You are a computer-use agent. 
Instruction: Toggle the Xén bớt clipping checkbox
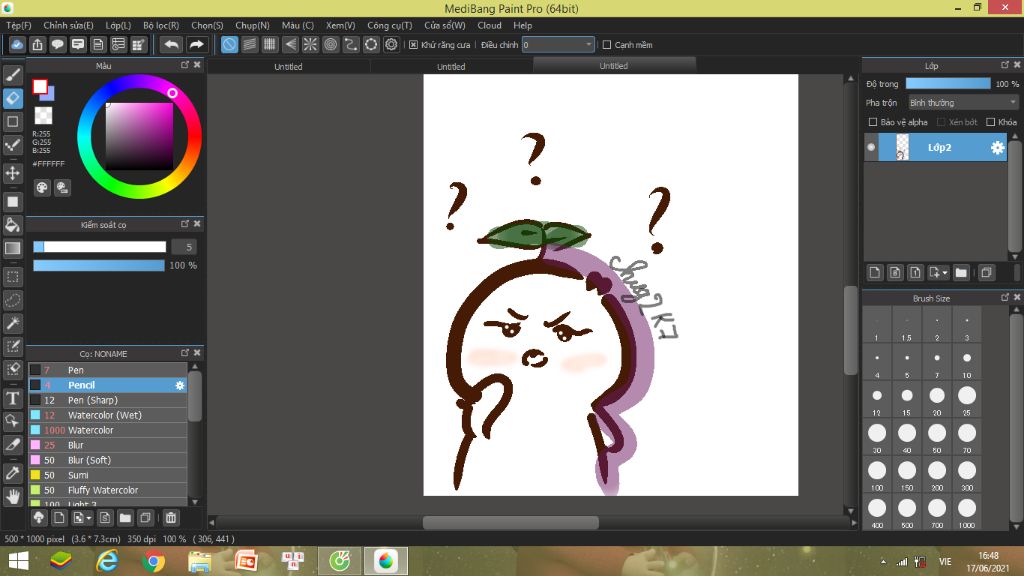pos(941,122)
